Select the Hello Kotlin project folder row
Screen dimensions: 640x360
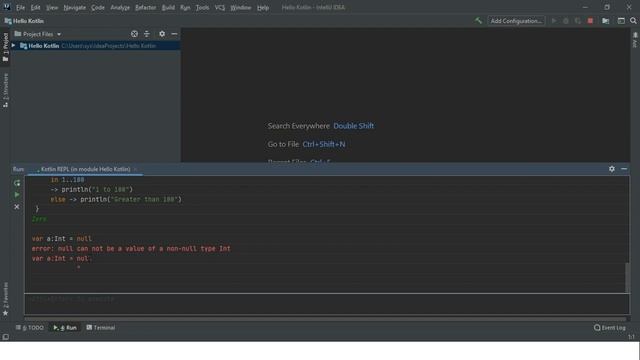95,46
